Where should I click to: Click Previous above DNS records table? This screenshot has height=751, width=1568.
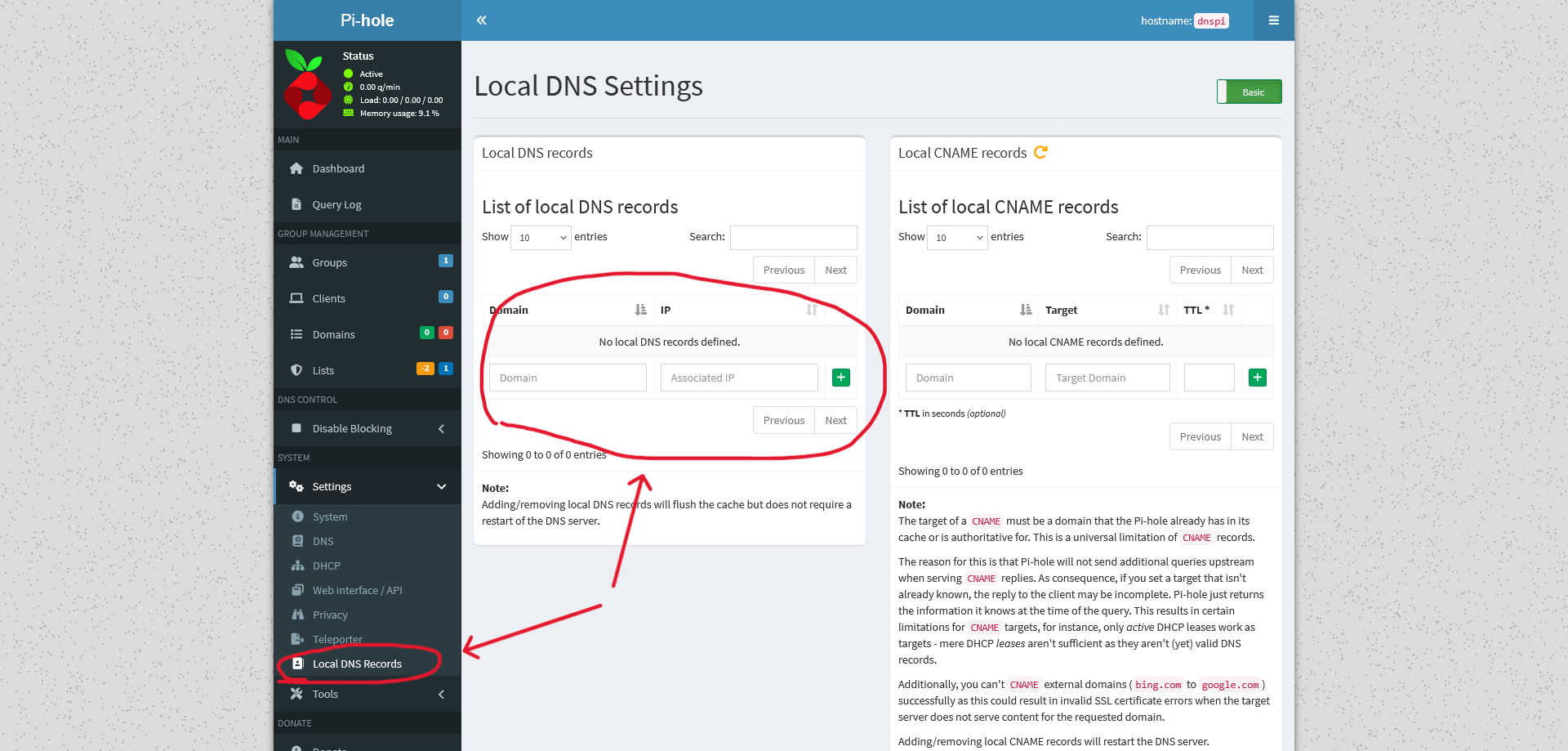784,270
